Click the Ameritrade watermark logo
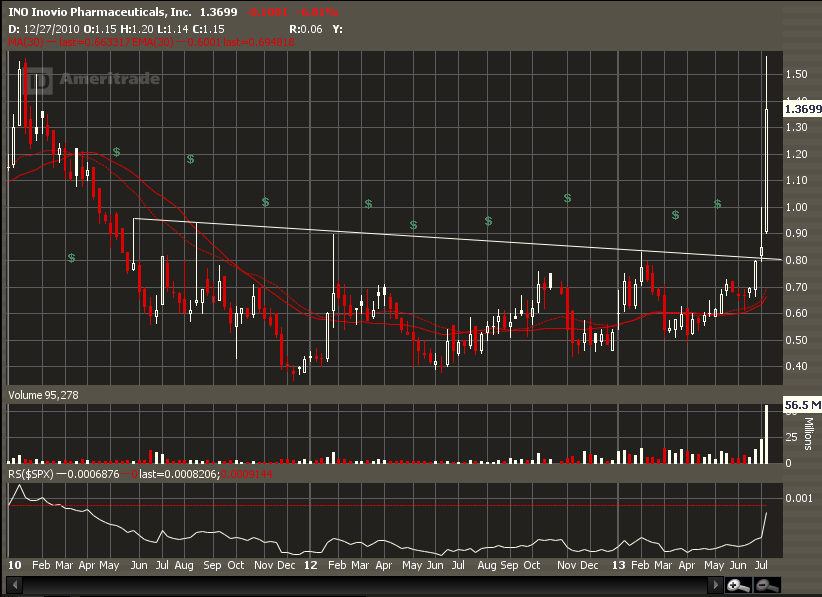This screenshot has height=597, width=822. coord(95,80)
